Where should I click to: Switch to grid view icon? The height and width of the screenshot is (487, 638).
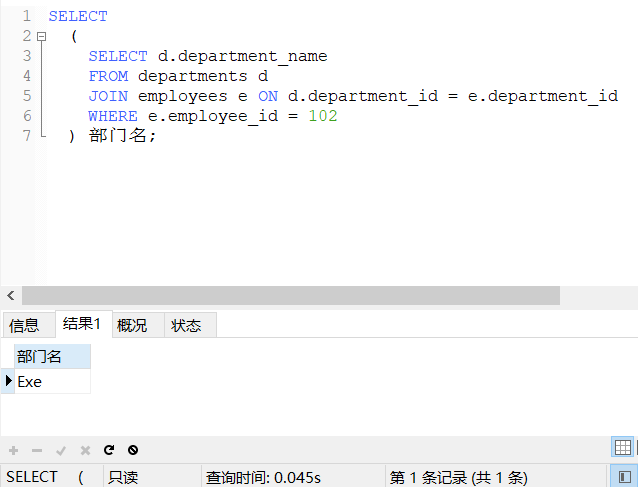(x=623, y=448)
